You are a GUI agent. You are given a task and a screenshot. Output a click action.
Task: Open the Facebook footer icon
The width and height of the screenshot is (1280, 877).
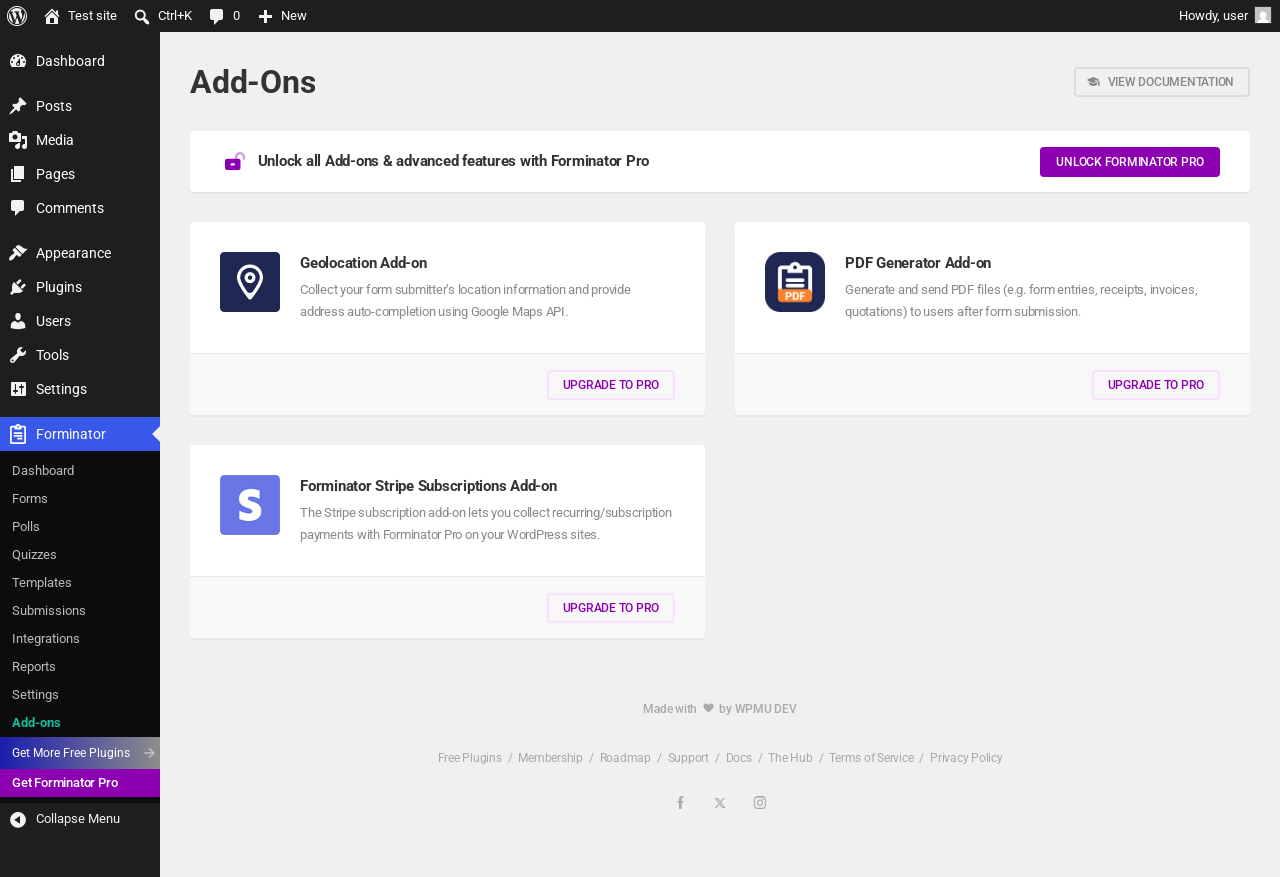coord(680,803)
